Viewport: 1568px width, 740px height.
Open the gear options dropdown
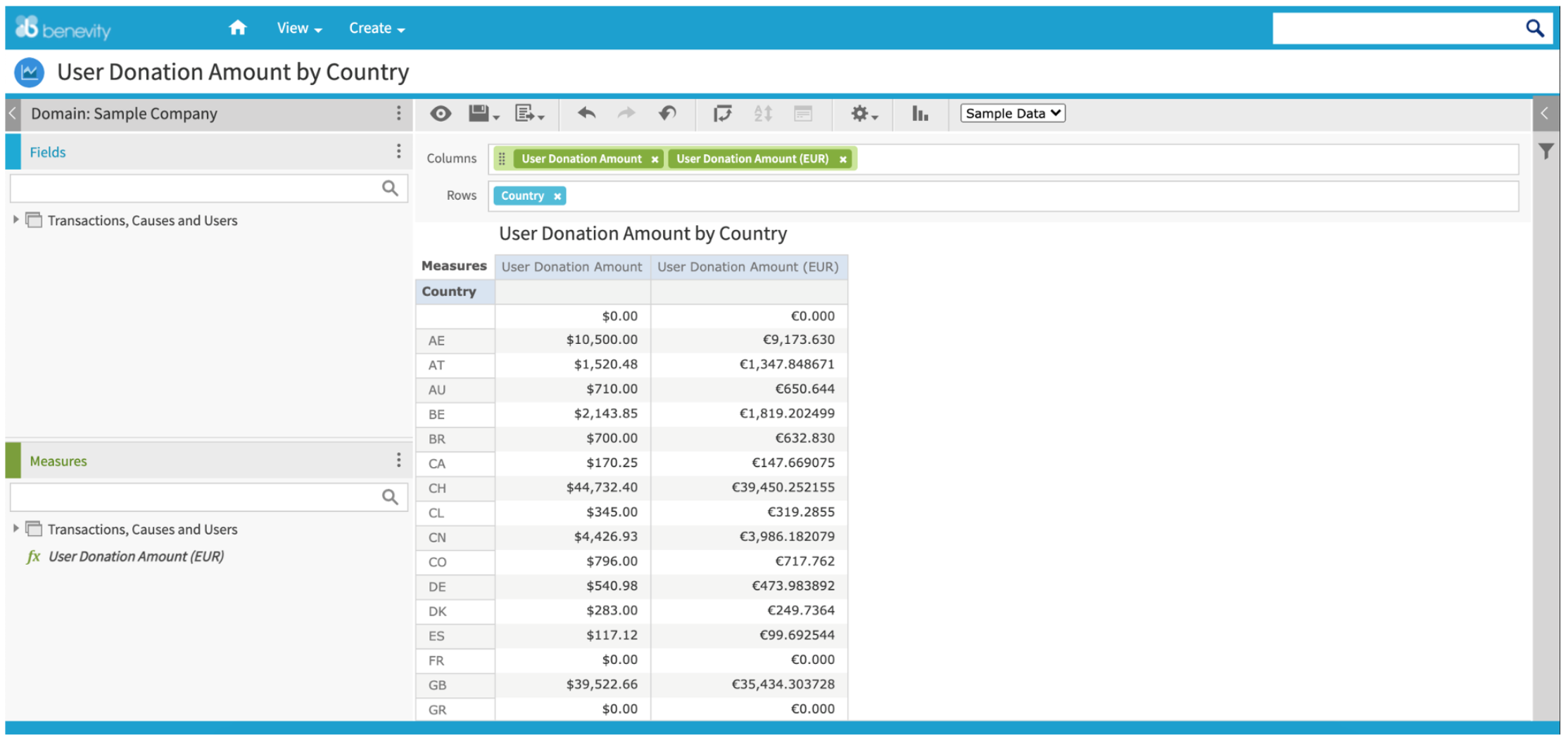tap(864, 113)
